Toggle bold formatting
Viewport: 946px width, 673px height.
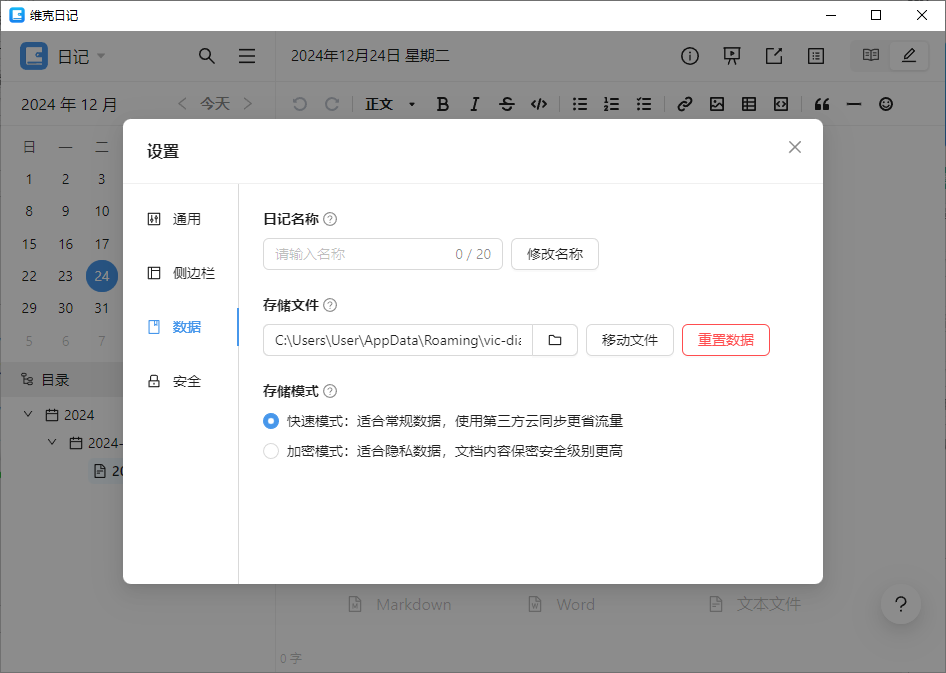(442, 104)
